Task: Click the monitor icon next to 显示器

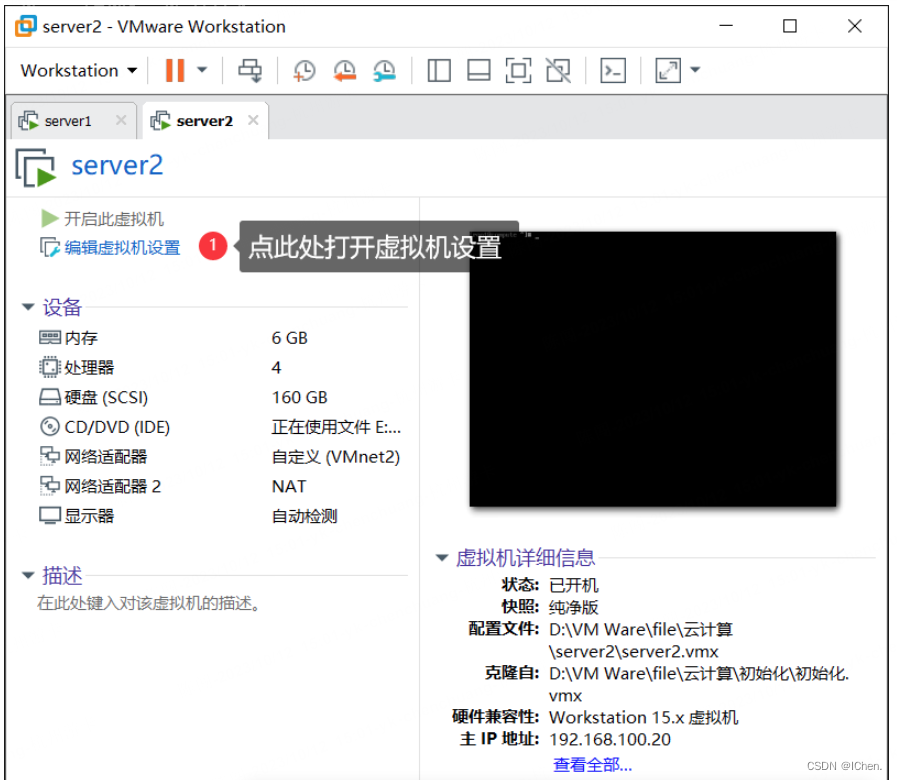Action: coord(50,516)
